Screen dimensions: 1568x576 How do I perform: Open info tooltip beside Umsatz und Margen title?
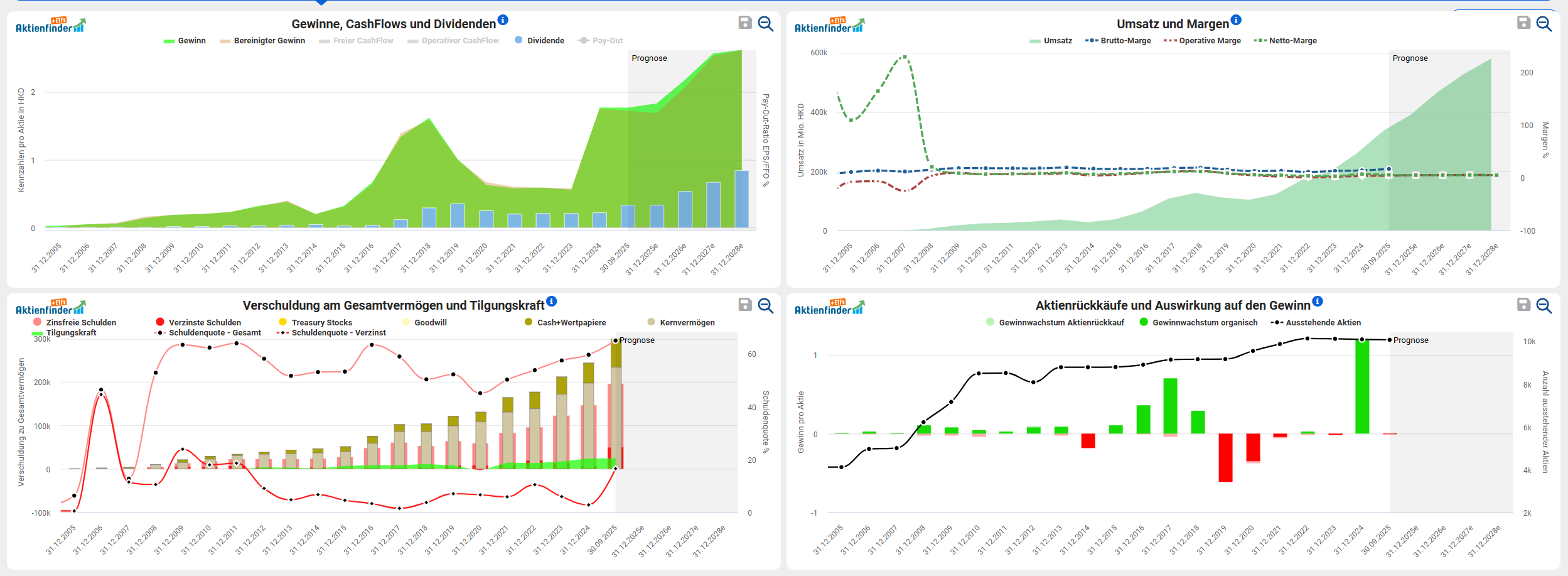(x=1236, y=20)
